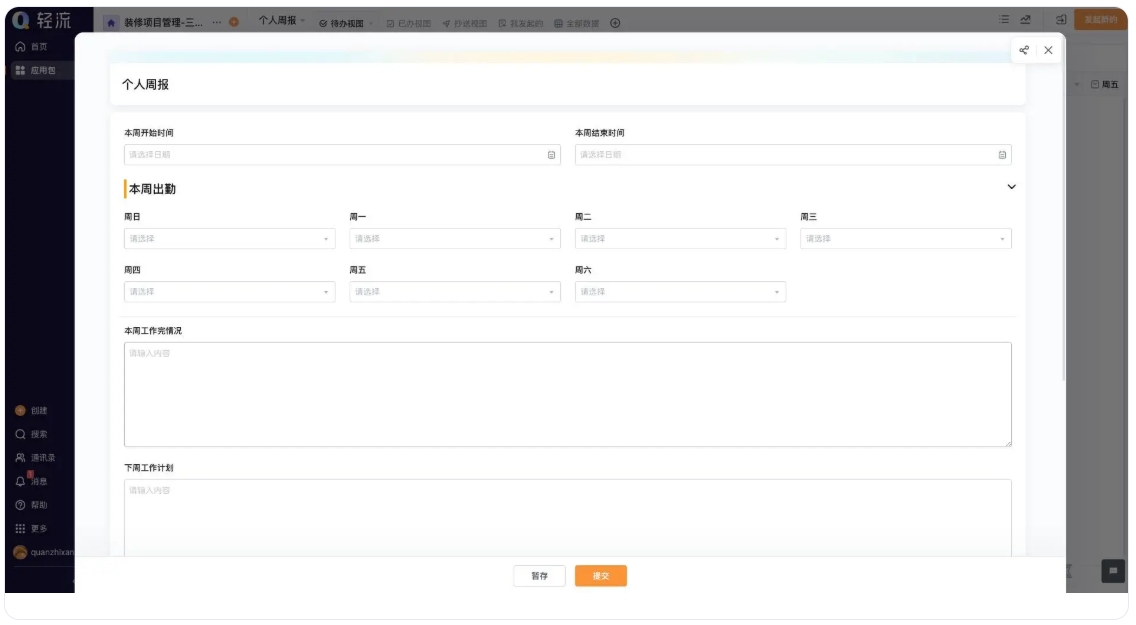Open 消息 notifications bell icon
Viewport: 1136px width, 625px height.
point(20,481)
